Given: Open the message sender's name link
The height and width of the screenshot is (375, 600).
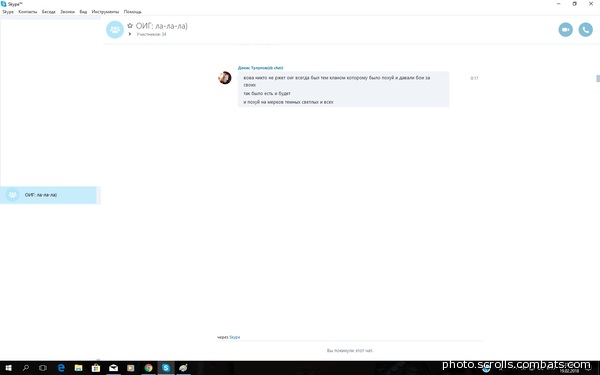Looking at the screenshot, I should pos(260,68).
